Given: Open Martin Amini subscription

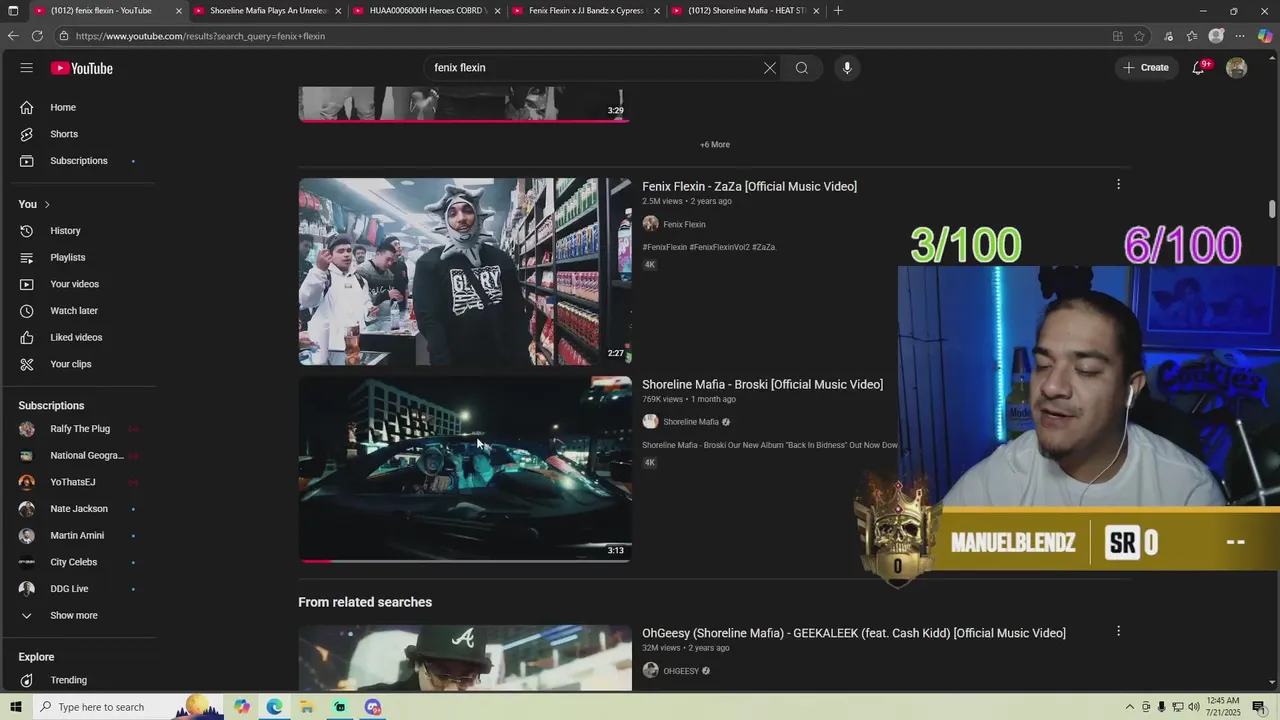Looking at the screenshot, I should [77, 536].
